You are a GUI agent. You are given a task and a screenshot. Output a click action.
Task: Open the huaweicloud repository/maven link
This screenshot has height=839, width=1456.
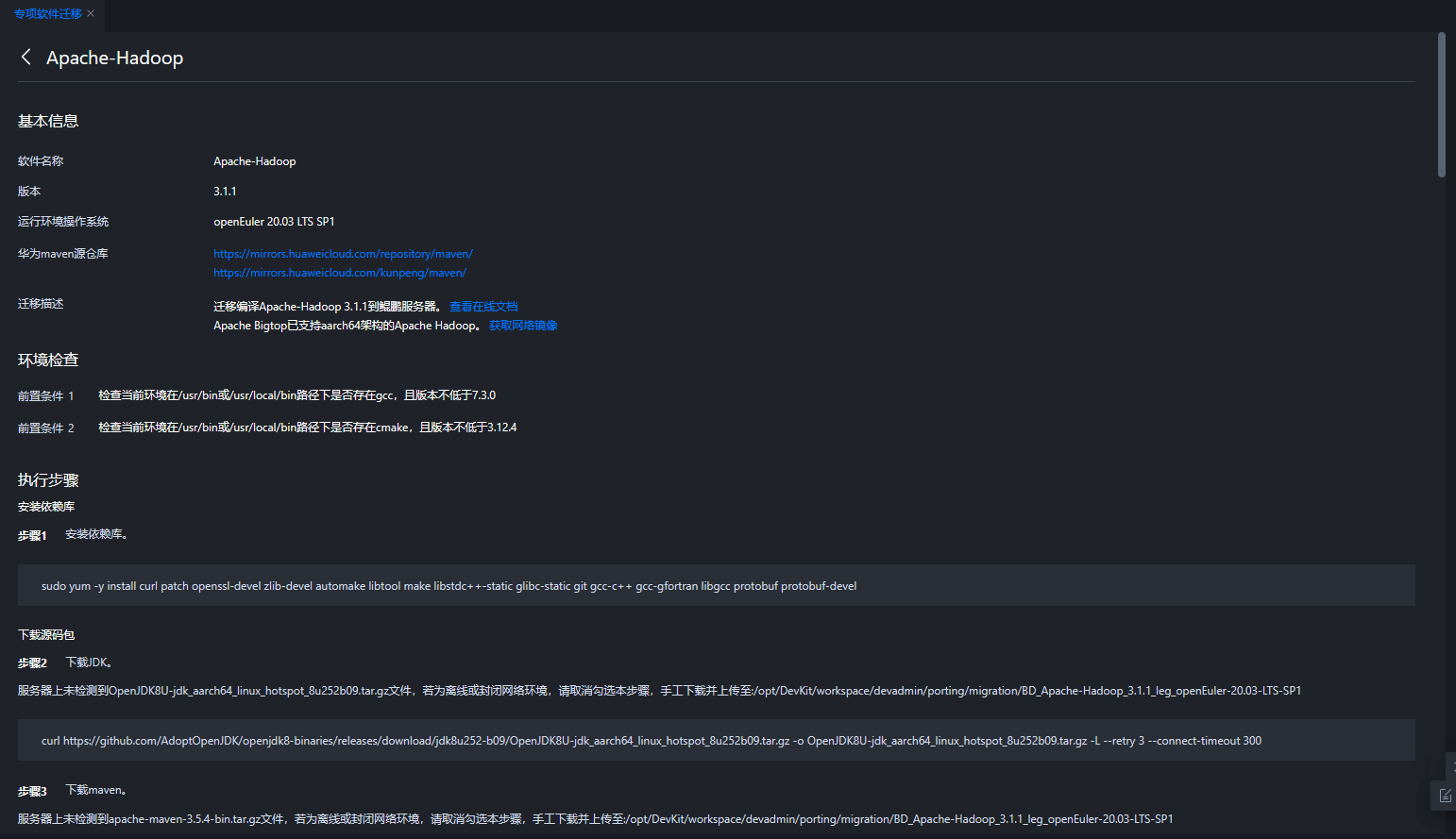pos(343,254)
